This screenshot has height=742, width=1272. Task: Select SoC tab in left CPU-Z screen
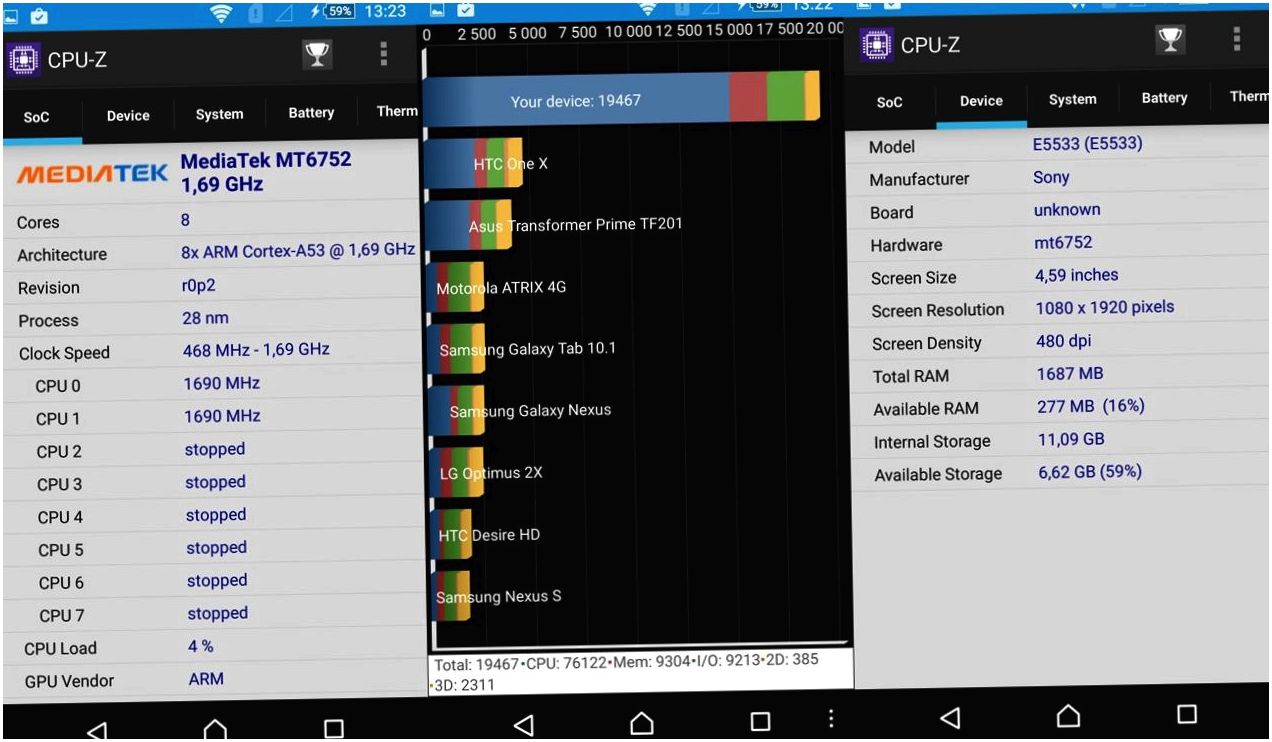pos(37,117)
